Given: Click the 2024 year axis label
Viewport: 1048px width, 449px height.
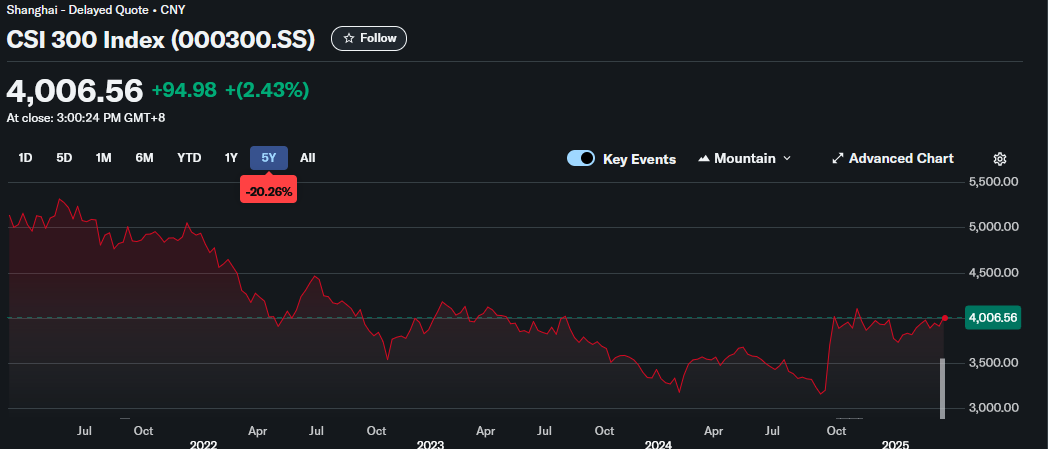Looking at the screenshot, I should click(x=658, y=444).
